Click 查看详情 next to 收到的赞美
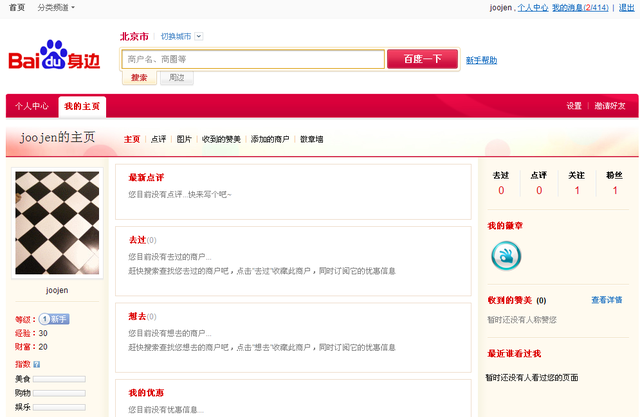Screen dimensions: 640x417 606,299
